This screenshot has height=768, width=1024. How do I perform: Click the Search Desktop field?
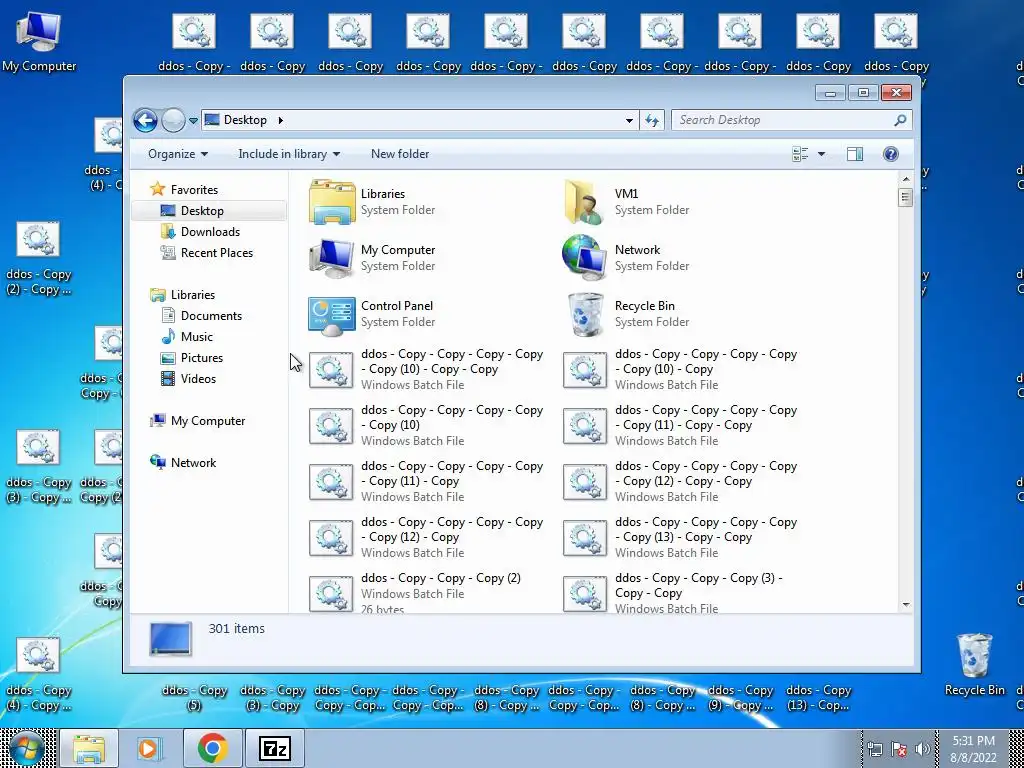click(x=784, y=120)
